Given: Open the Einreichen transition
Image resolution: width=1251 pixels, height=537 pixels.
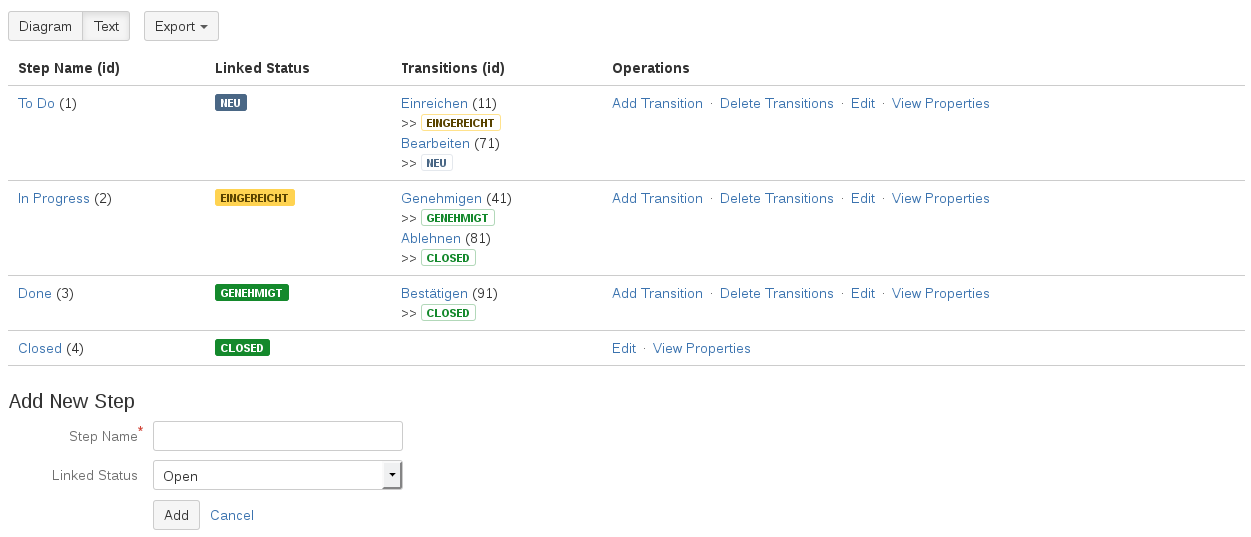Looking at the screenshot, I should 434,103.
